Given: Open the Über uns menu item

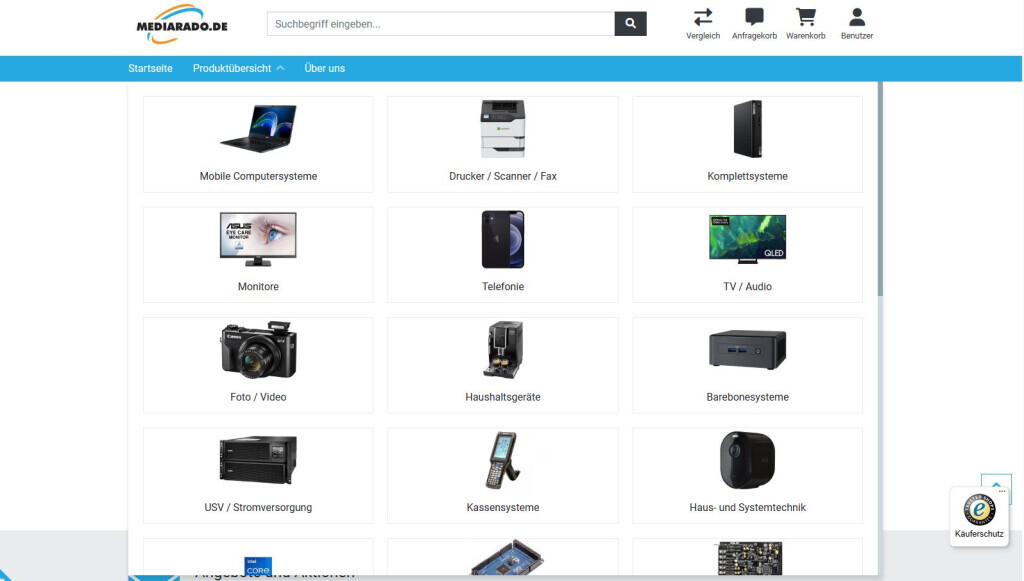Looking at the screenshot, I should point(324,68).
